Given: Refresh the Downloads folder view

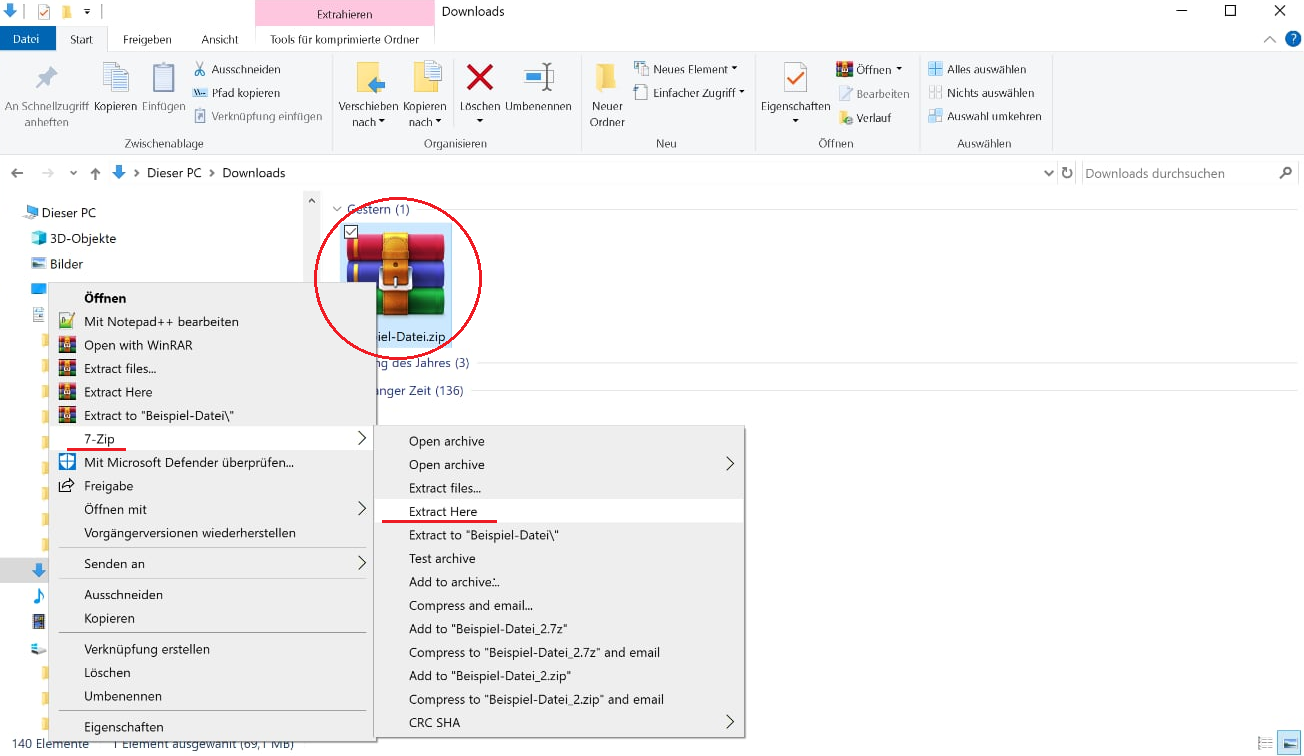Looking at the screenshot, I should [x=1067, y=173].
